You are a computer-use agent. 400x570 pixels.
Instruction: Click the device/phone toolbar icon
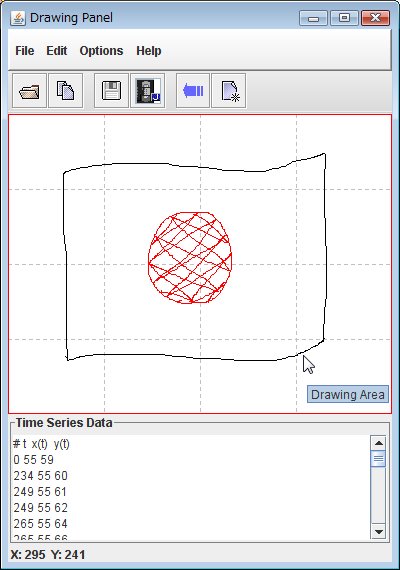pos(148,91)
